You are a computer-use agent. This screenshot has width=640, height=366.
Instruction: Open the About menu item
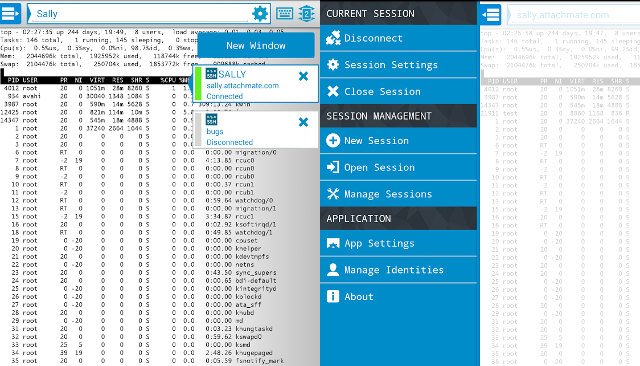[x=398, y=297]
